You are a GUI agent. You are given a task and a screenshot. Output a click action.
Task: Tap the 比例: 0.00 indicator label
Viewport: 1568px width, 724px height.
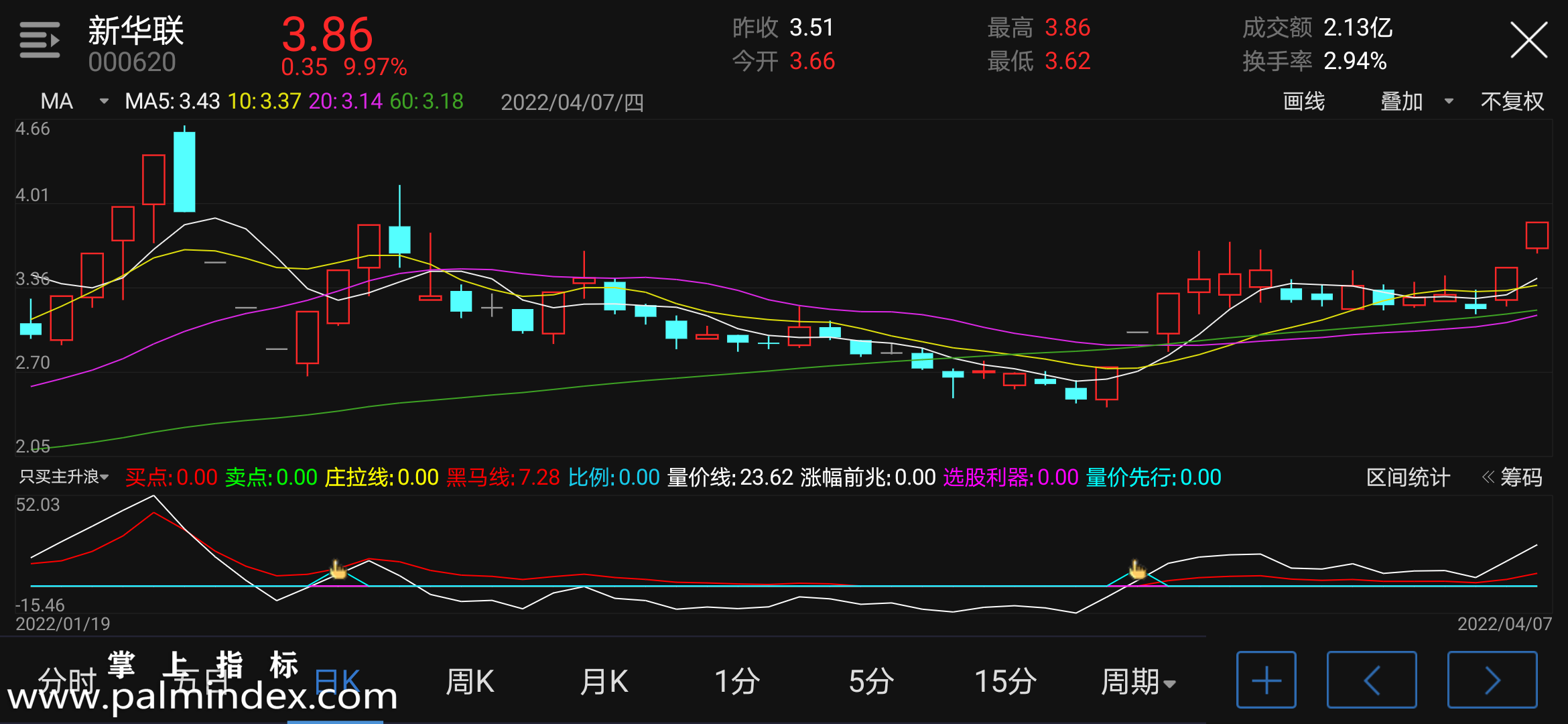tap(614, 477)
